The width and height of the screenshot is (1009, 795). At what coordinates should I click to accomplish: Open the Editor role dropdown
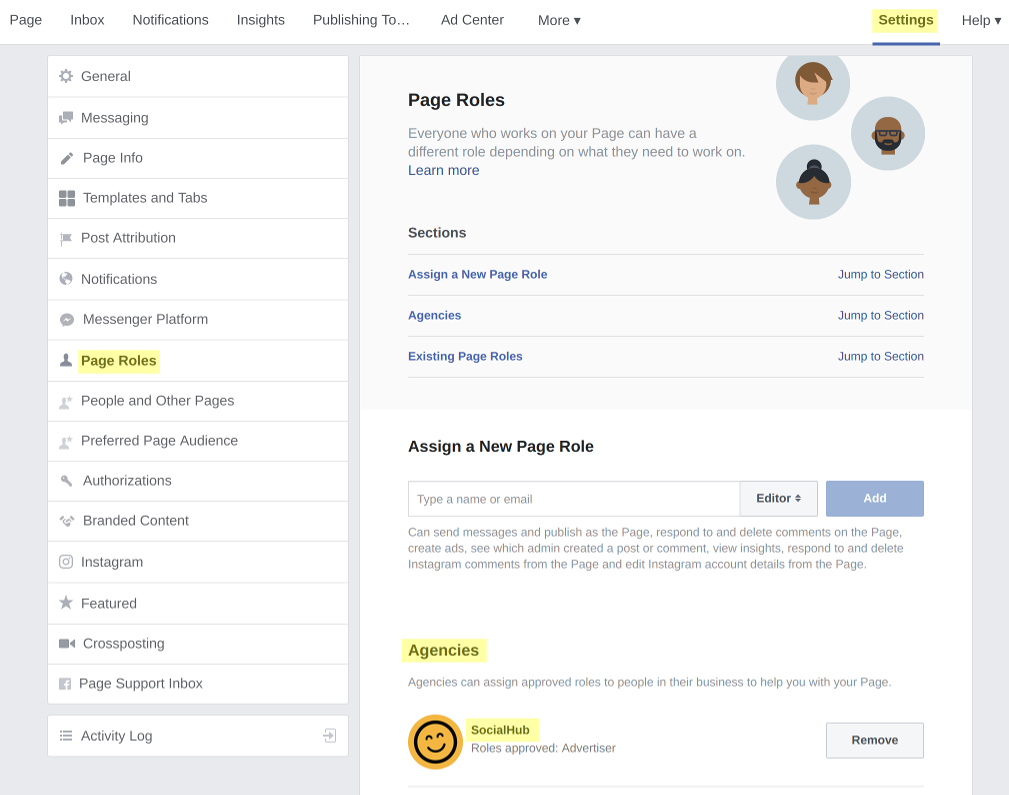pos(778,498)
